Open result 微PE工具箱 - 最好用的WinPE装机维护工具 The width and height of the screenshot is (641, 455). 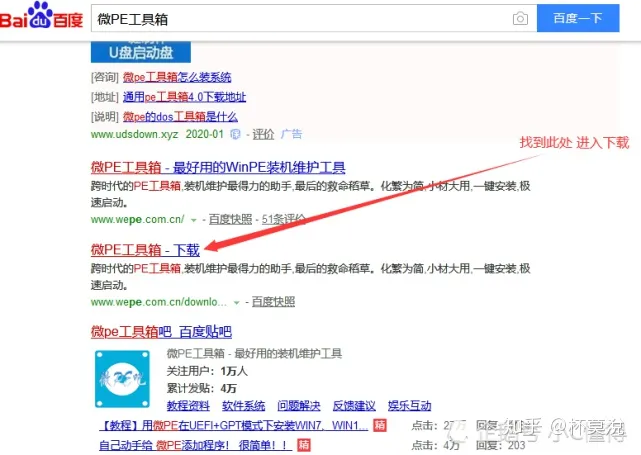click(218, 167)
